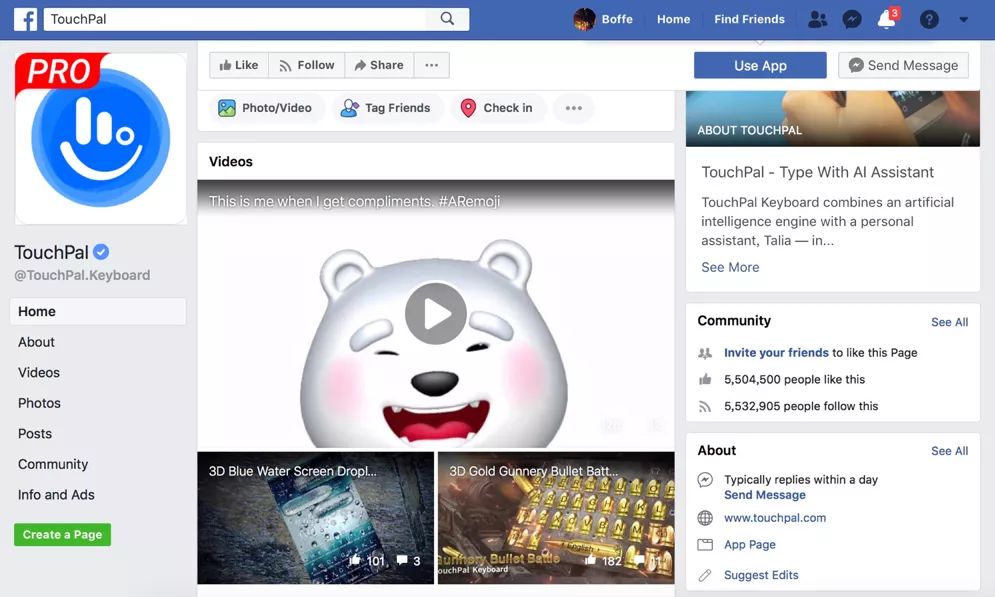This screenshot has width=995, height=597.
Task: Click the globe icon beside the website
Action: click(x=705, y=518)
